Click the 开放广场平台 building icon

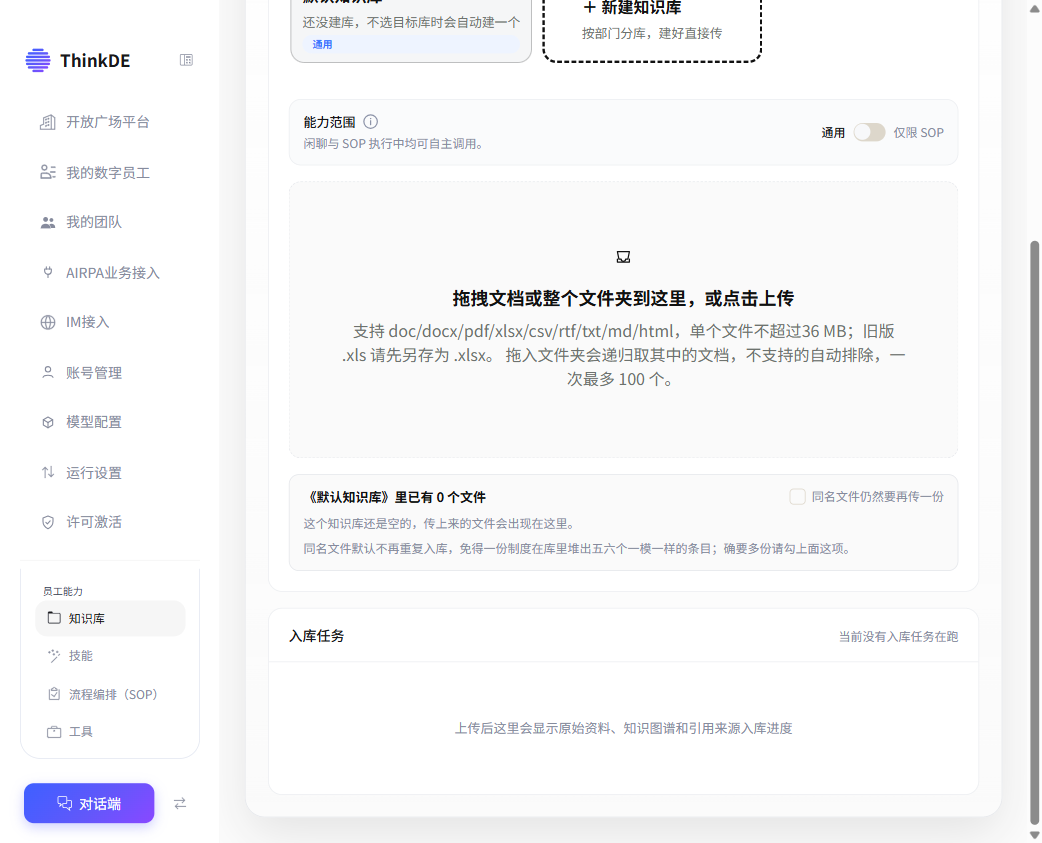pyautogui.click(x=48, y=122)
